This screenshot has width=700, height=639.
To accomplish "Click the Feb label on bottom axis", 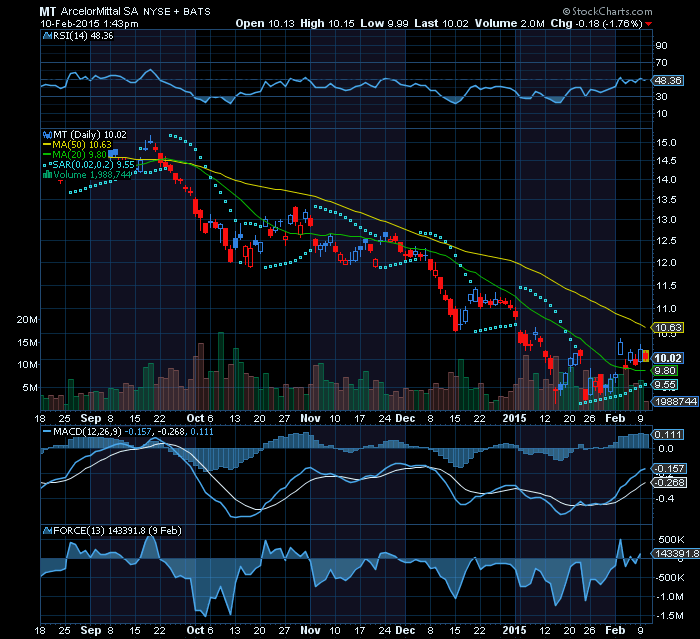I will click(615, 630).
